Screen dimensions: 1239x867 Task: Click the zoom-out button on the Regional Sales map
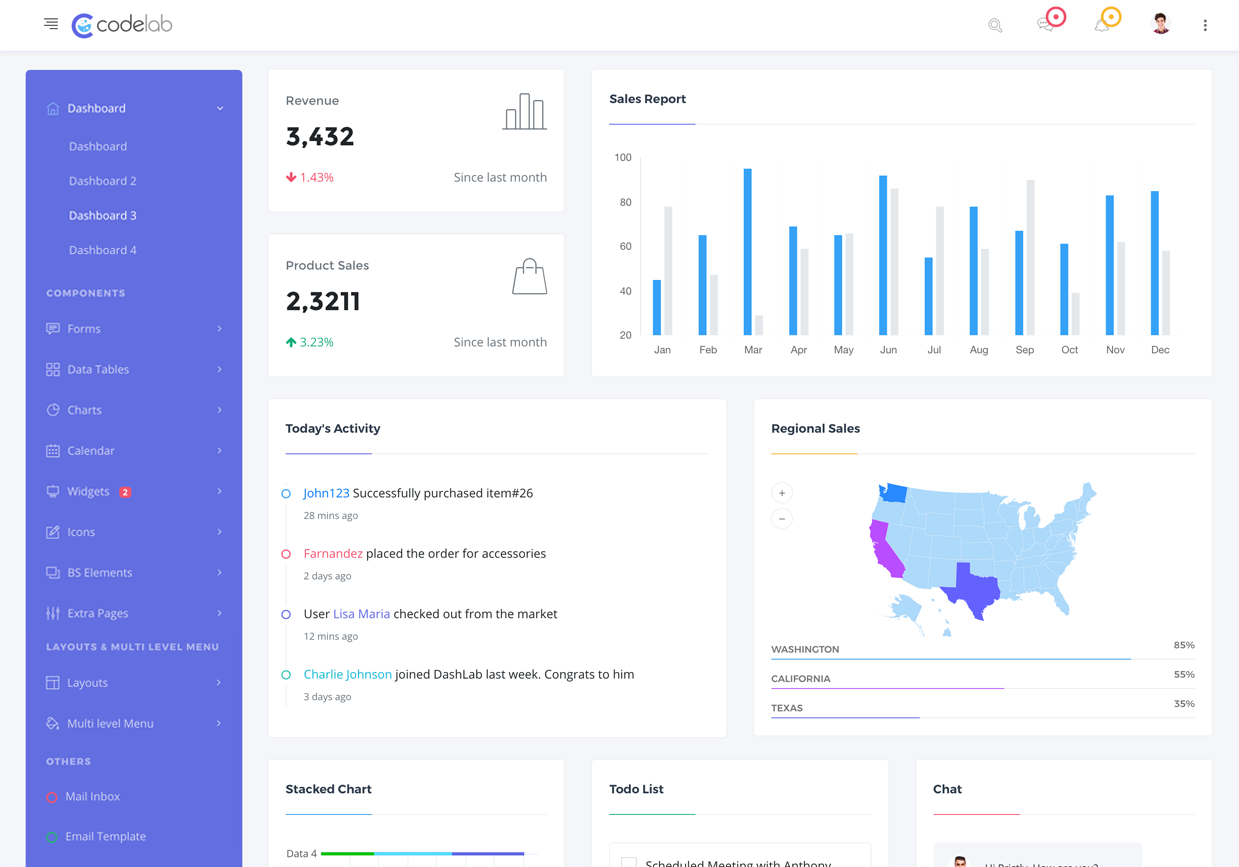coord(781,518)
